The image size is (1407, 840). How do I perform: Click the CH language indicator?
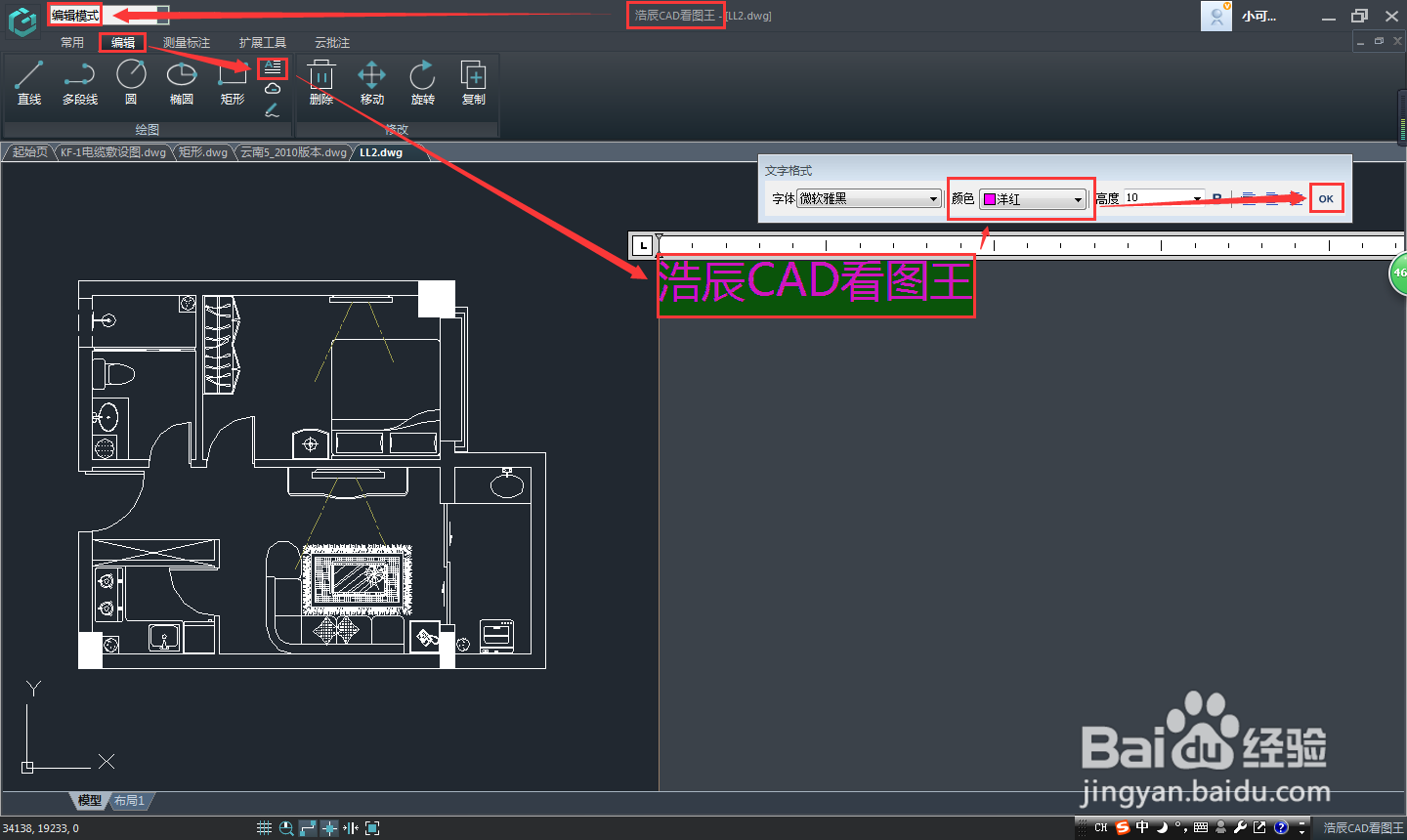tap(1101, 827)
